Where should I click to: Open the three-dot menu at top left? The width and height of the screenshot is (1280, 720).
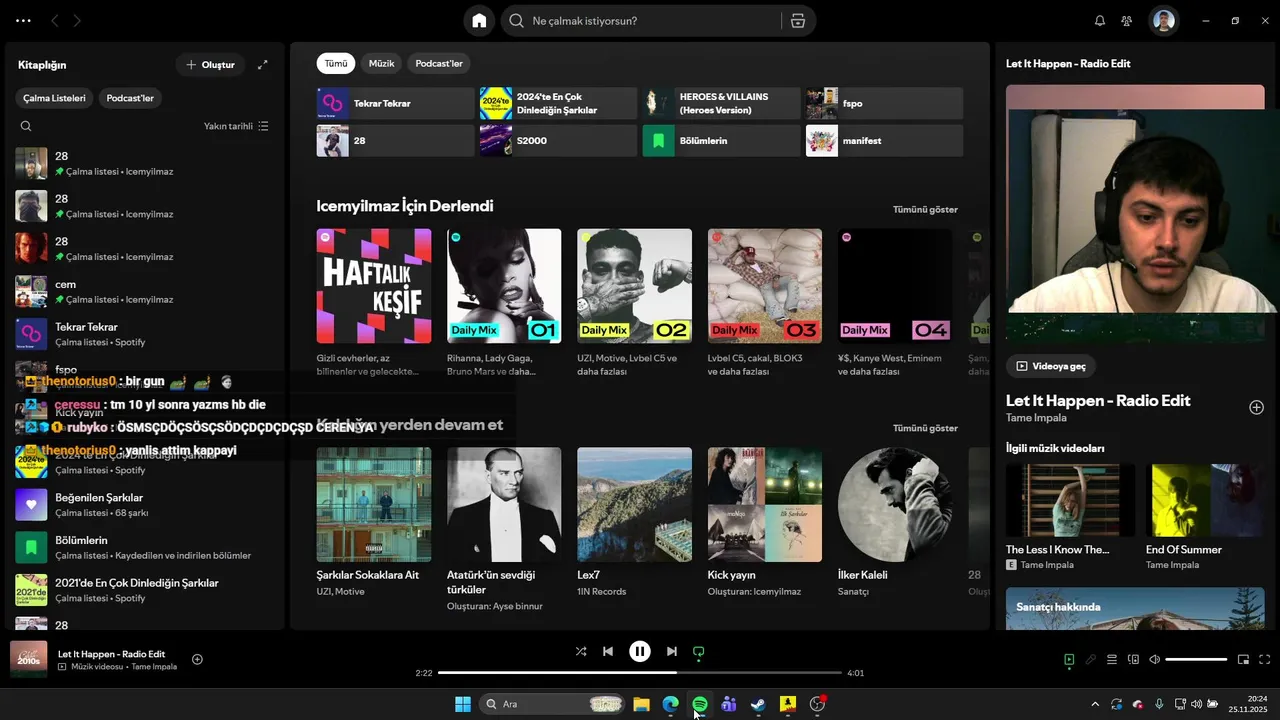23,20
